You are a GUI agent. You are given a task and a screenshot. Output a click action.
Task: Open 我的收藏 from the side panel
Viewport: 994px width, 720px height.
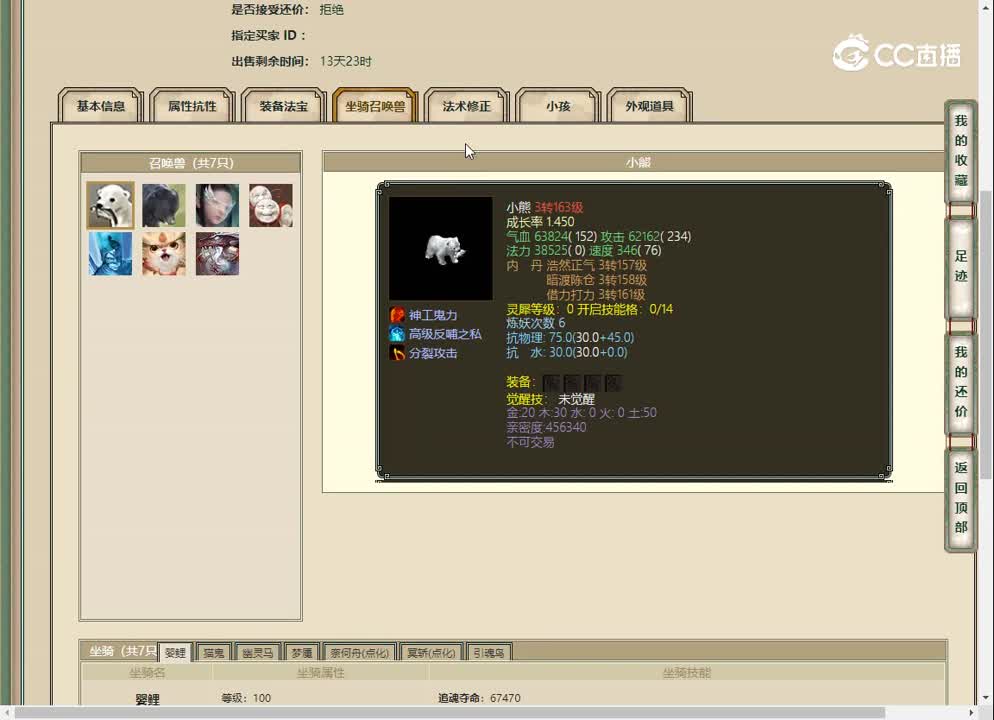[960, 151]
